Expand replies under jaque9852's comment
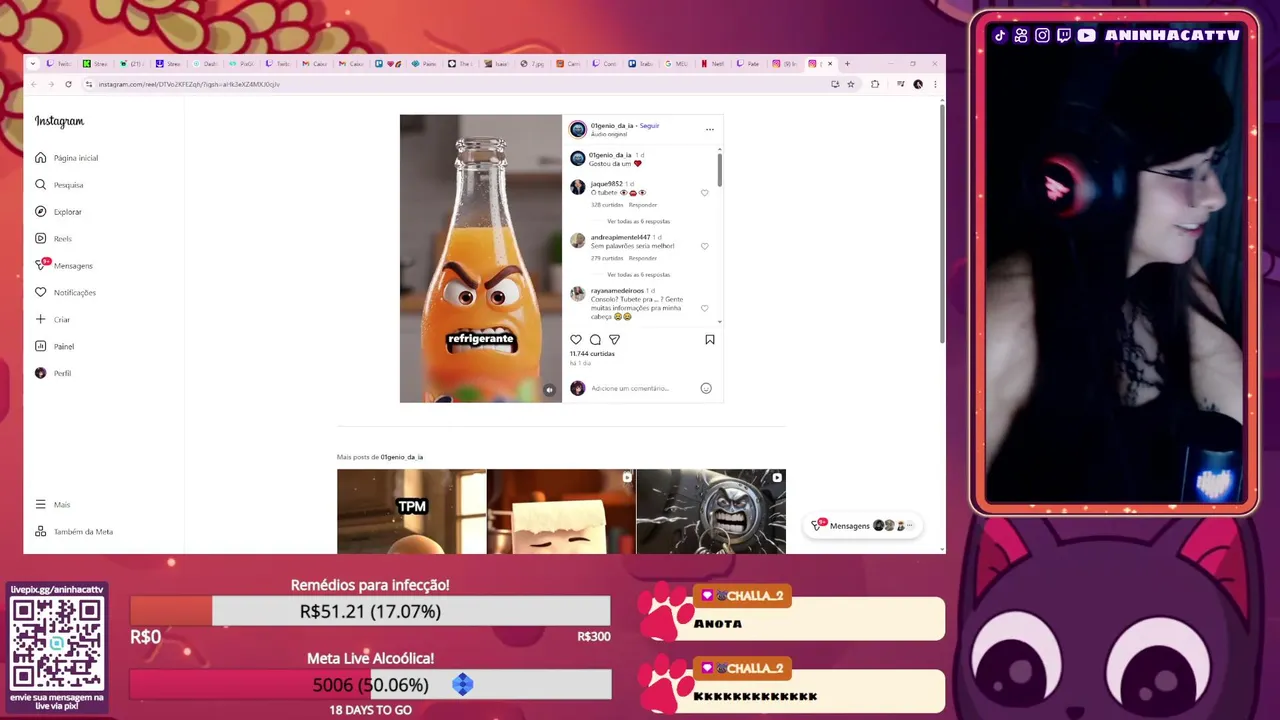Image resolution: width=1280 pixels, height=720 pixels. click(638, 221)
